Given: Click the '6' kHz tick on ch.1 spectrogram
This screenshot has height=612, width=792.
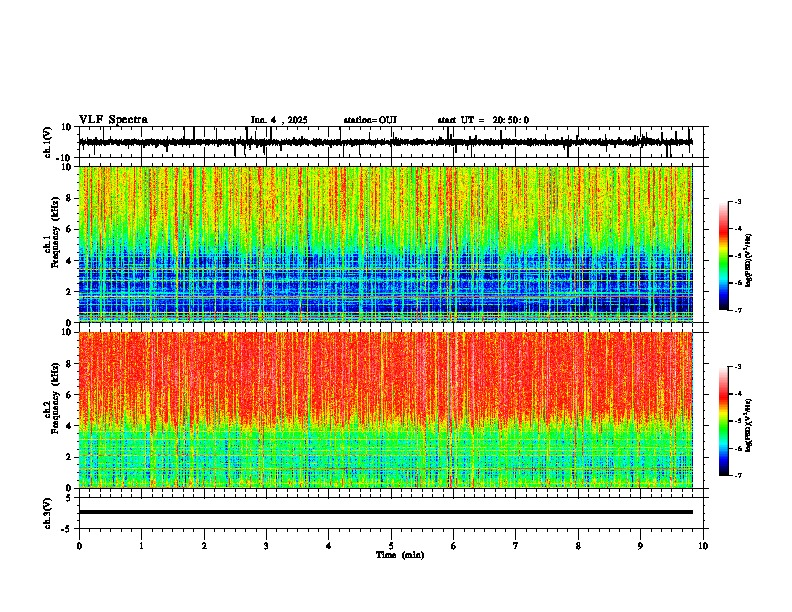Looking at the screenshot, I should pos(69,230).
